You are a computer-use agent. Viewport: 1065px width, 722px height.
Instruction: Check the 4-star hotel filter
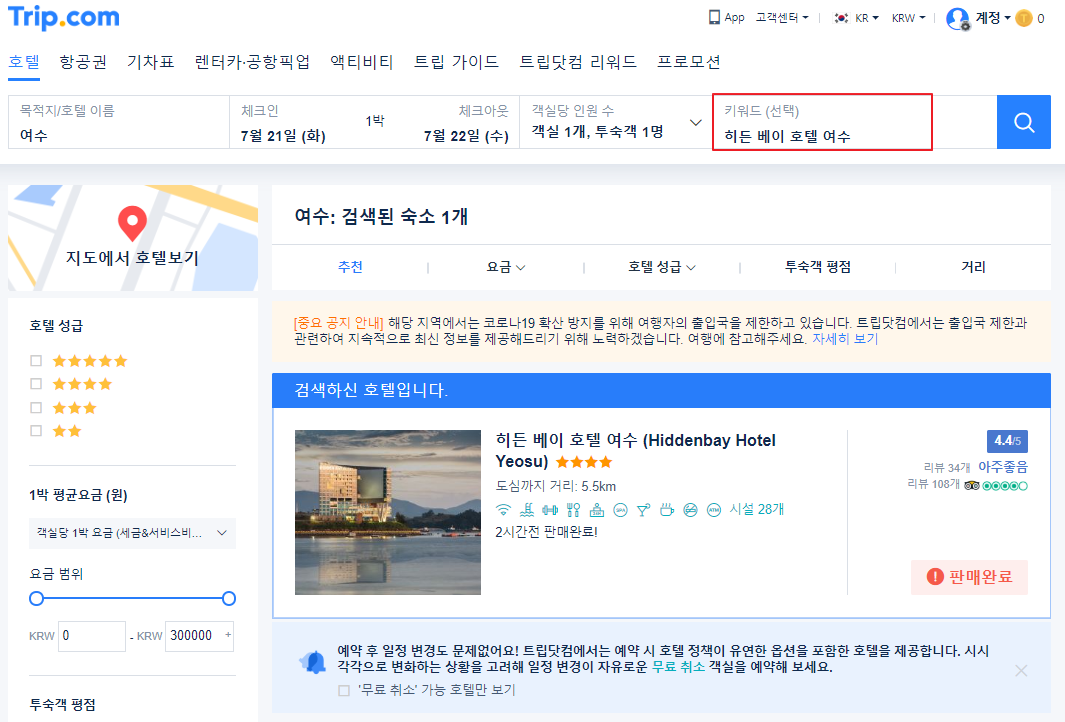[36, 384]
